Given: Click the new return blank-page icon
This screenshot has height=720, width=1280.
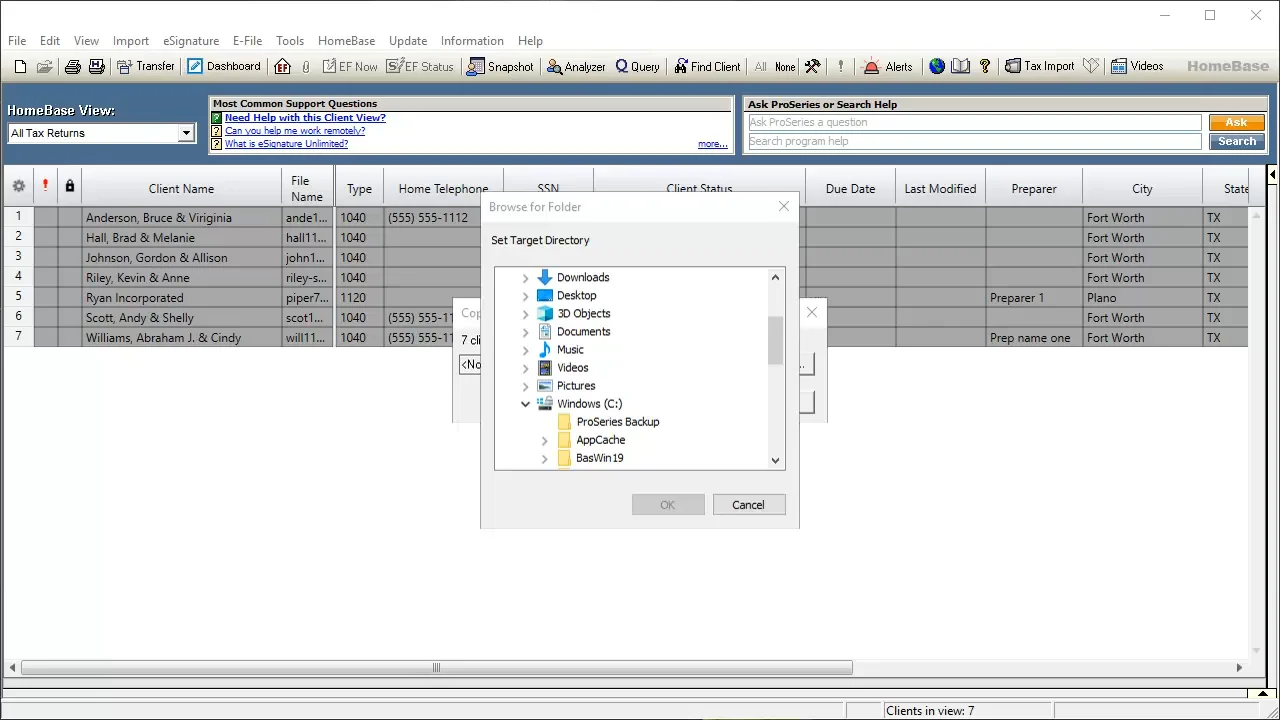Looking at the screenshot, I should click(x=20, y=67).
